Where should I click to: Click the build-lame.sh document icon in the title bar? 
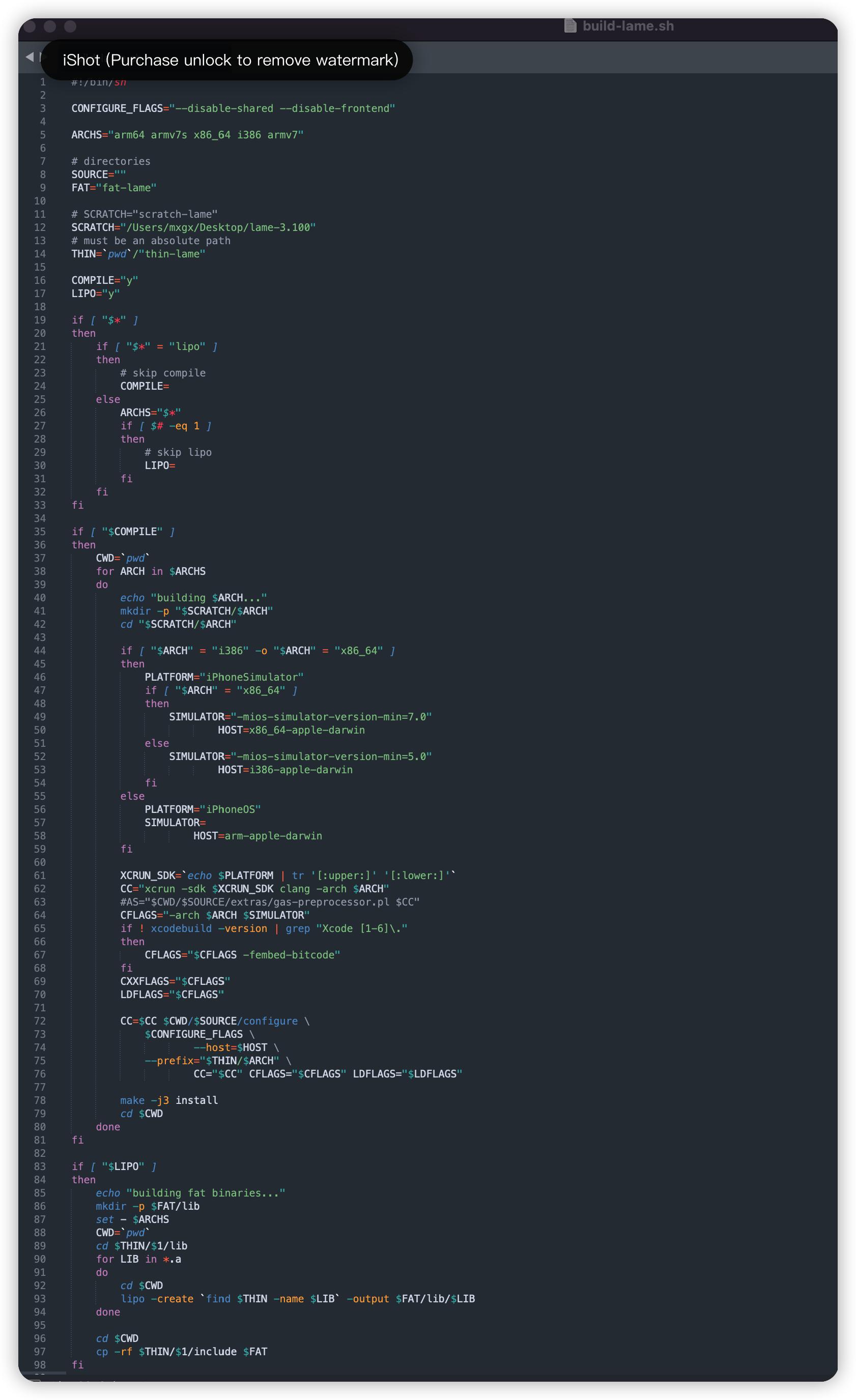tap(570, 25)
